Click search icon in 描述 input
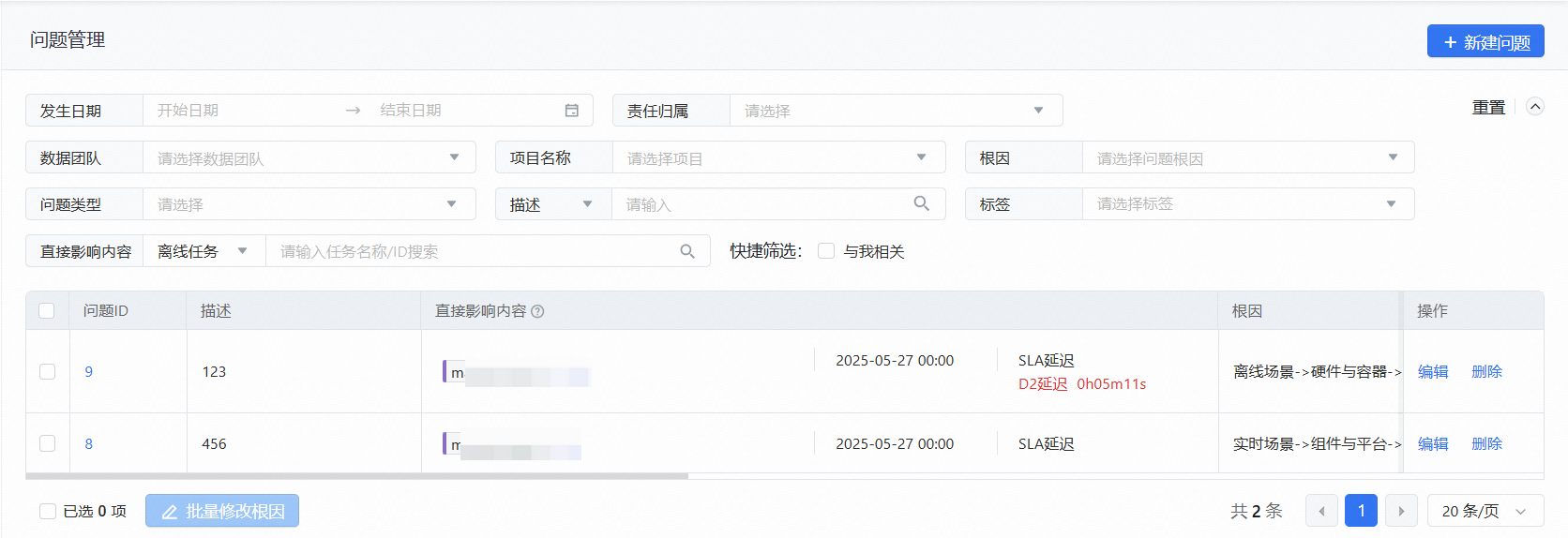 [x=922, y=203]
